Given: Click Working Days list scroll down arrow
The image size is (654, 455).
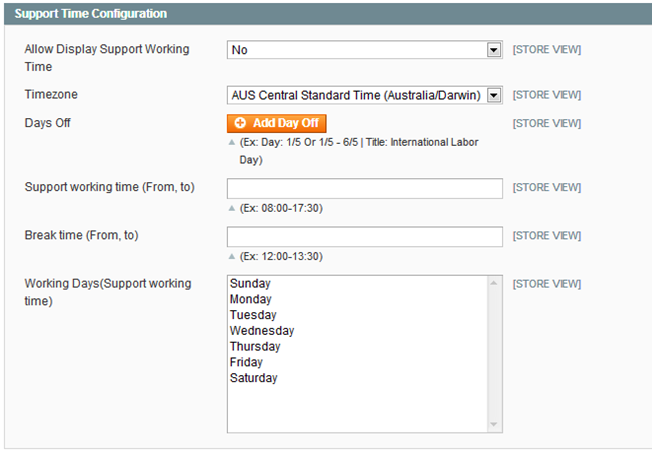Looking at the screenshot, I should (x=494, y=425).
